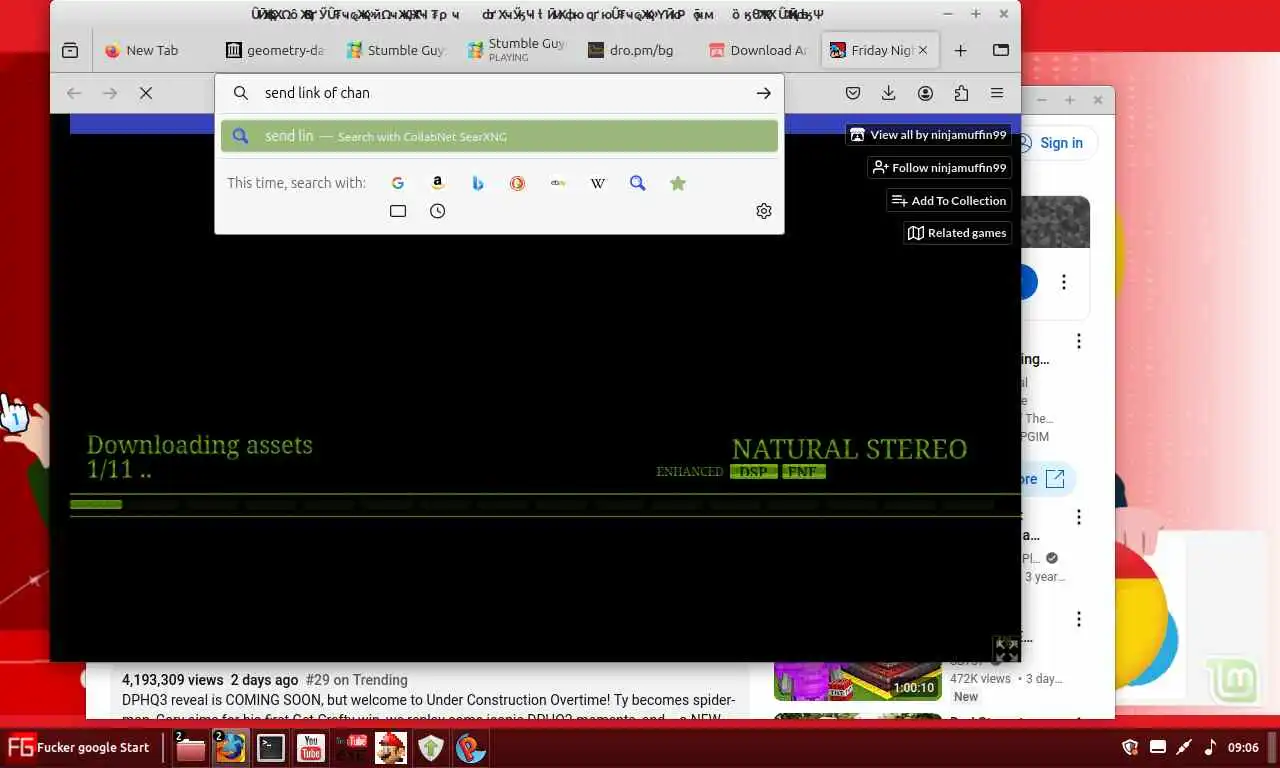Open the Firefox View icon left of tabs
The image size is (1280, 768).
click(70, 50)
